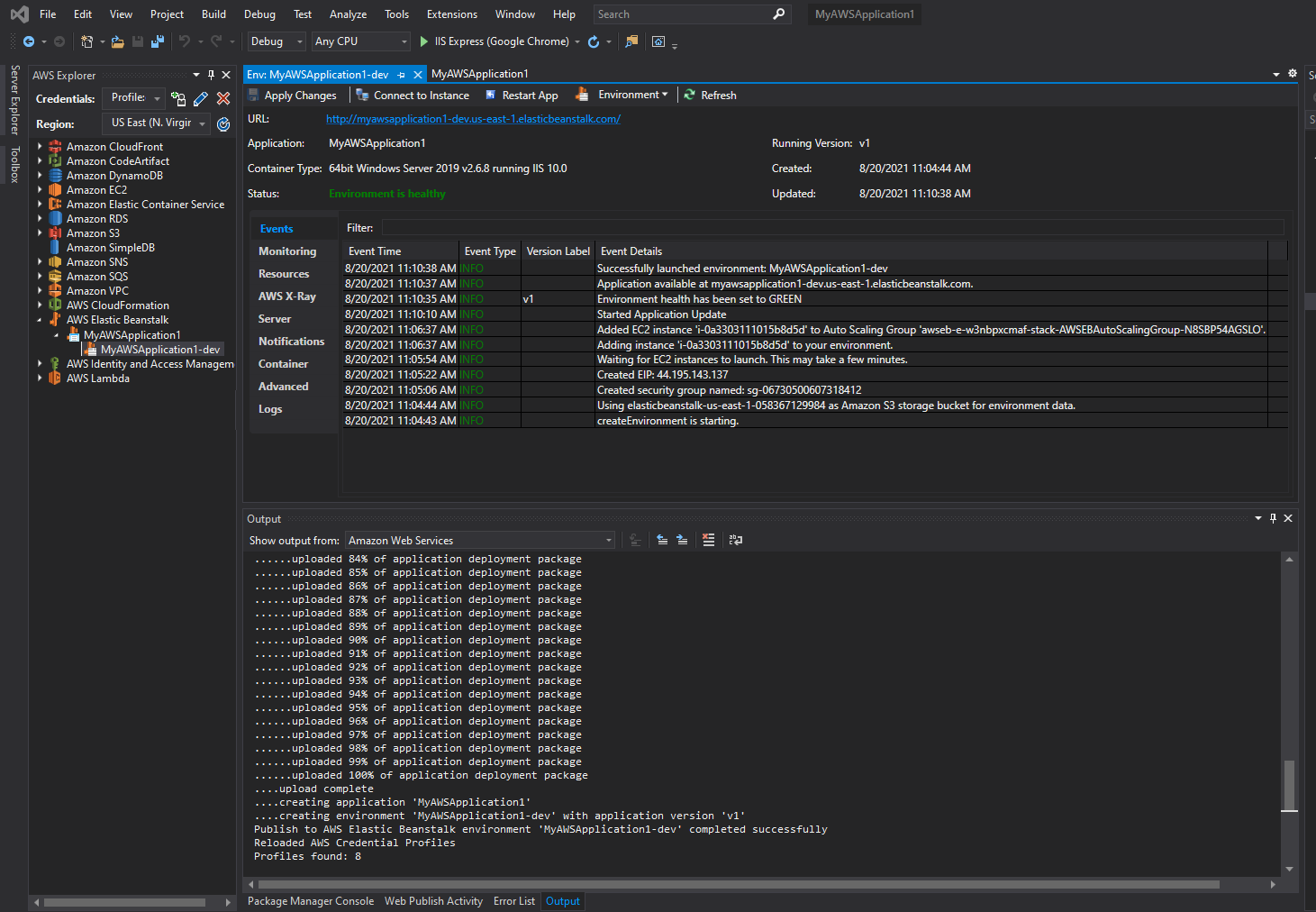The width and height of the screenshot is (1316, 912).
Task: Click the Visual Studio logo icon
Action: [19, 14]
